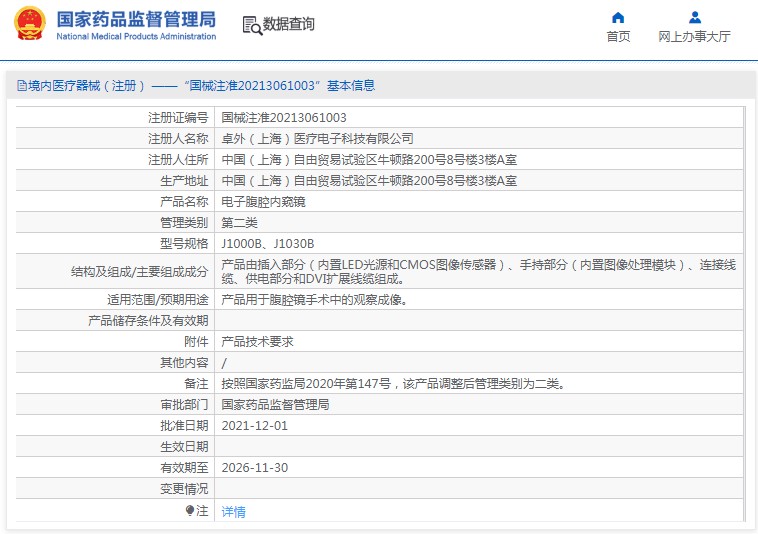Click National Medical Products Administration subtitle

tap(136, 36)
